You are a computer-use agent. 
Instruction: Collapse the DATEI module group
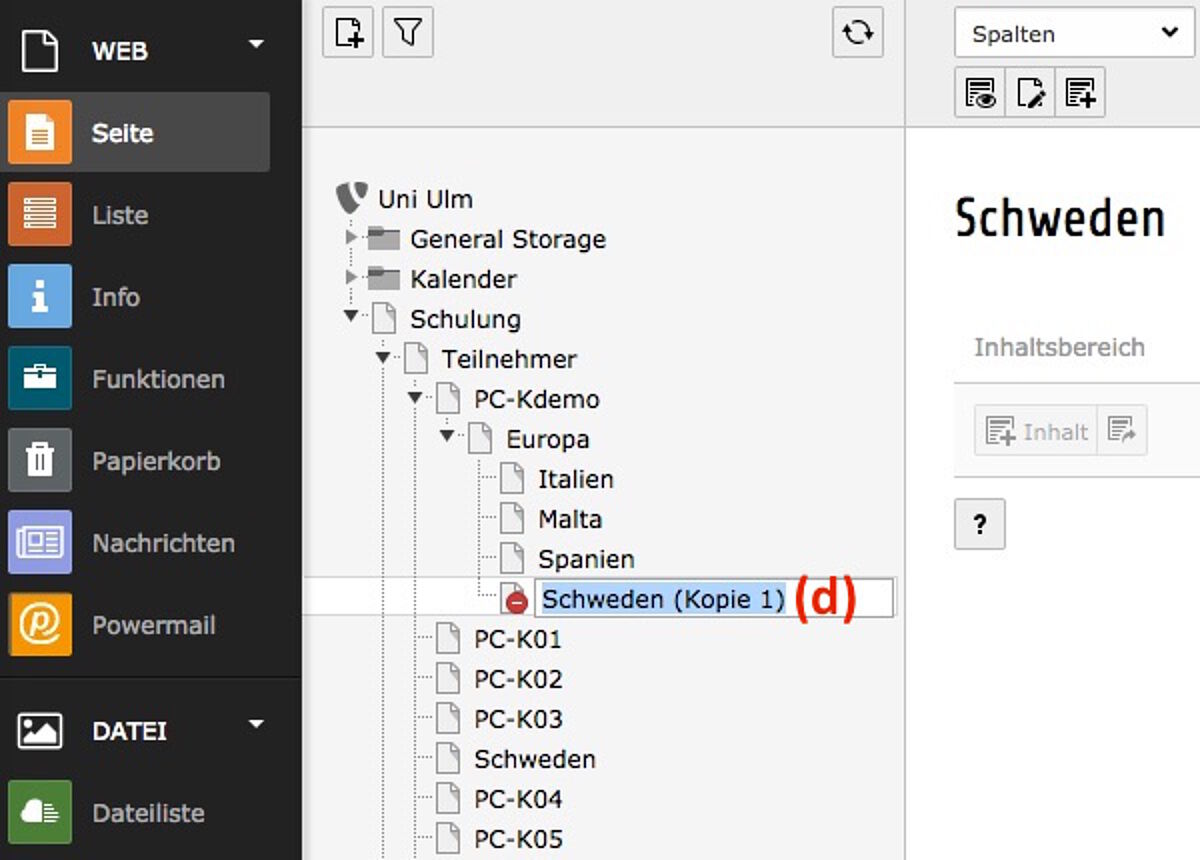point(257,724)
